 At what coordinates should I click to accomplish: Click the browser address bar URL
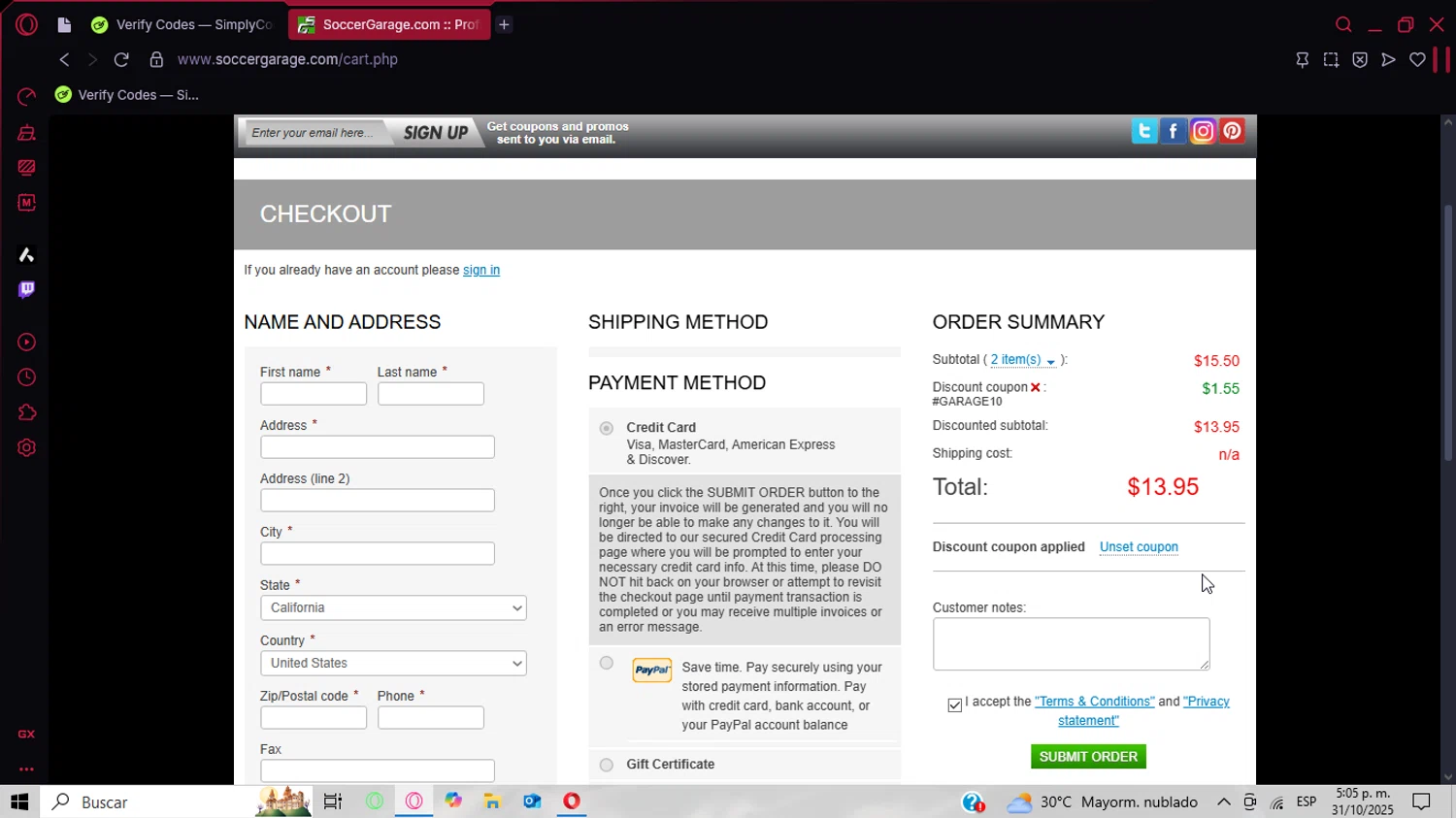287,59
